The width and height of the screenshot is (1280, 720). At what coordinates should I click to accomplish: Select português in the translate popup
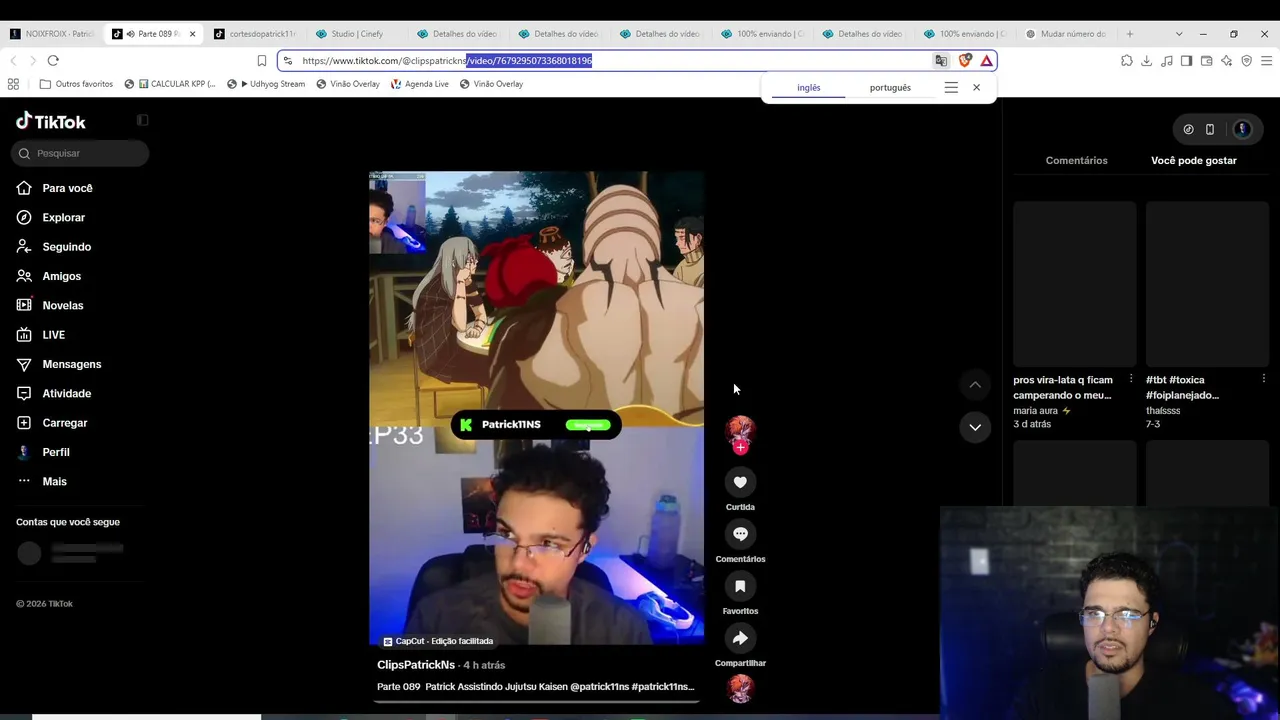[x=890, y=88]
